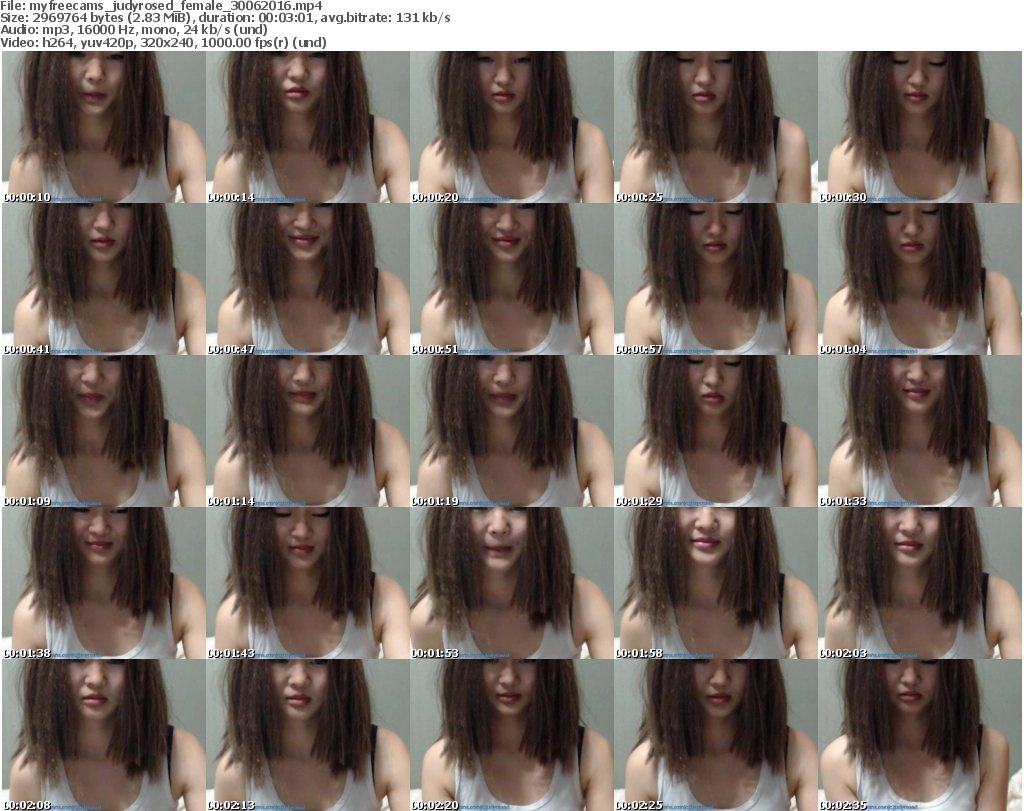Click the 'Video: h264, yuv420p' line

163,42
